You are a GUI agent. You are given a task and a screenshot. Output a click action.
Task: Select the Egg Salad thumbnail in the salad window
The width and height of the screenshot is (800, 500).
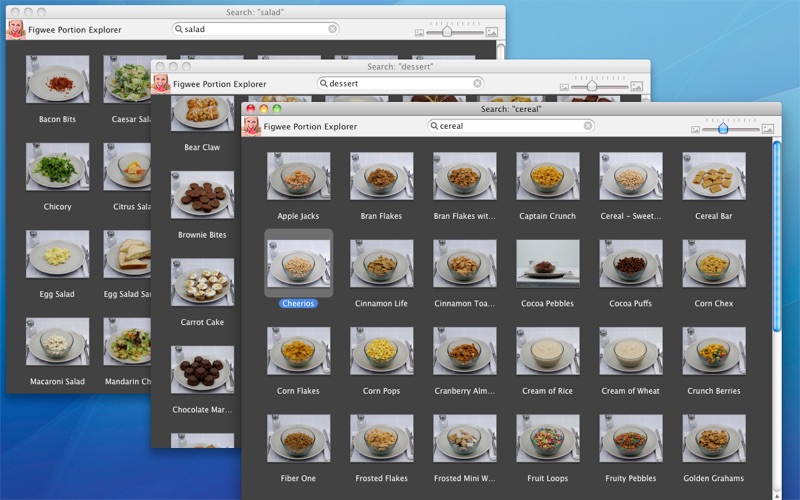(58, 254)
